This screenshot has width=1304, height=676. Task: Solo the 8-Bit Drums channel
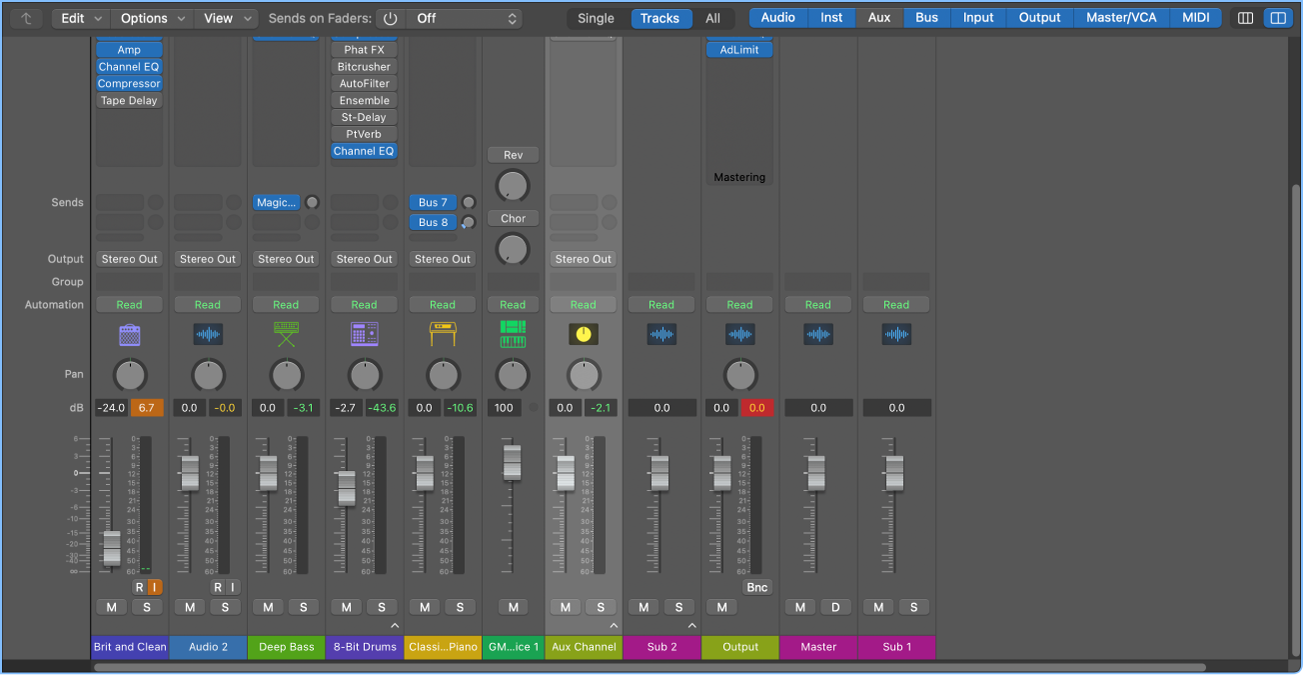[x=382, y=607]
